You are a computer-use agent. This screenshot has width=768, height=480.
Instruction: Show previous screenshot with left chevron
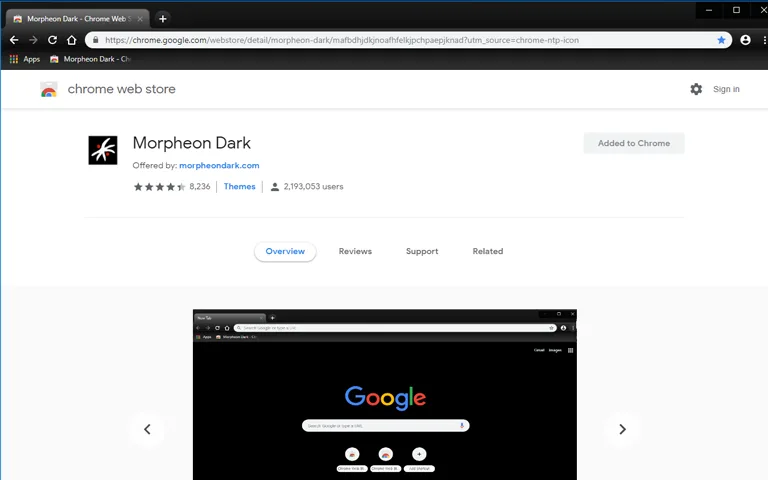click(147, 430)
